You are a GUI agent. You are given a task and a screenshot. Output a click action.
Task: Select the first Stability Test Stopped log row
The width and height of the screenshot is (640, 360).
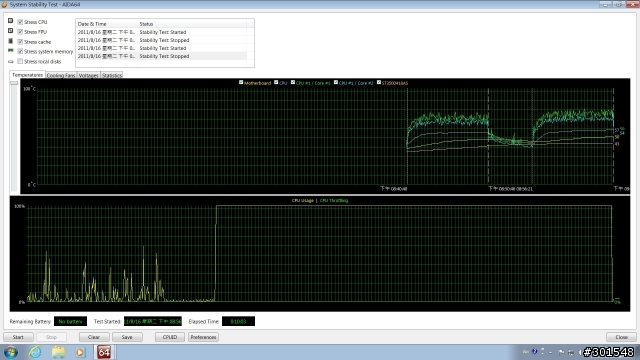162,40
